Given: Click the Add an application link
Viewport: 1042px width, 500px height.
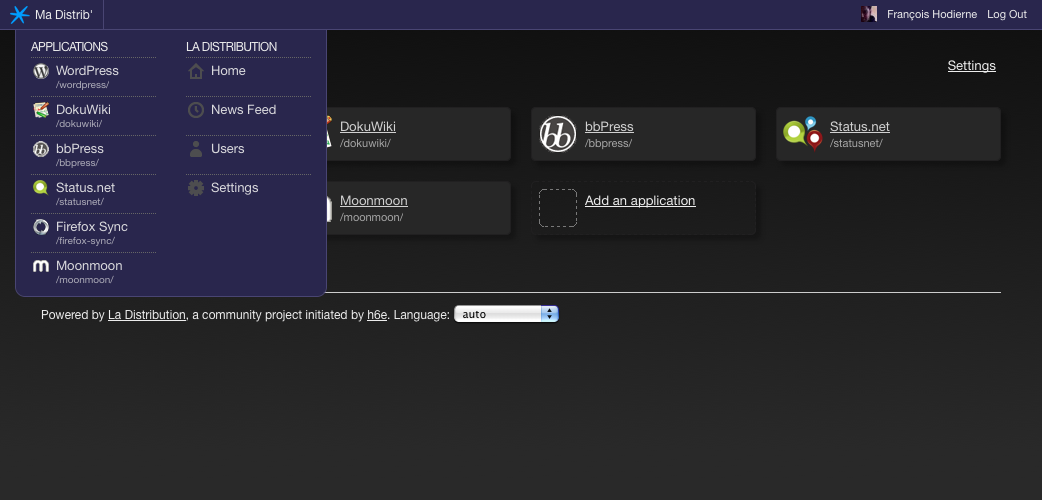Looking at the screenshot, I should (639, 201).
